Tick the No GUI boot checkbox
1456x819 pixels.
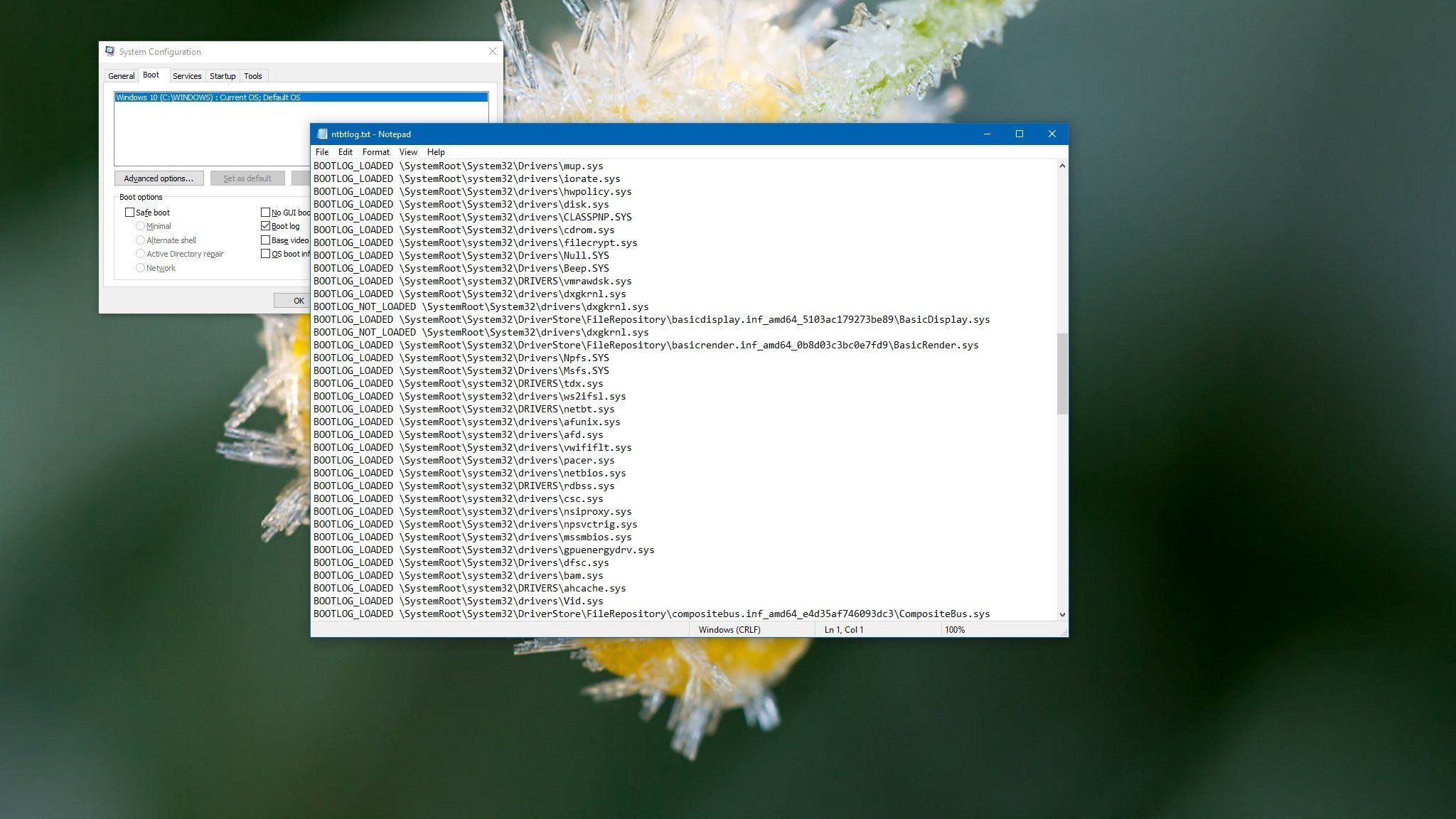[x=266, y=213]
